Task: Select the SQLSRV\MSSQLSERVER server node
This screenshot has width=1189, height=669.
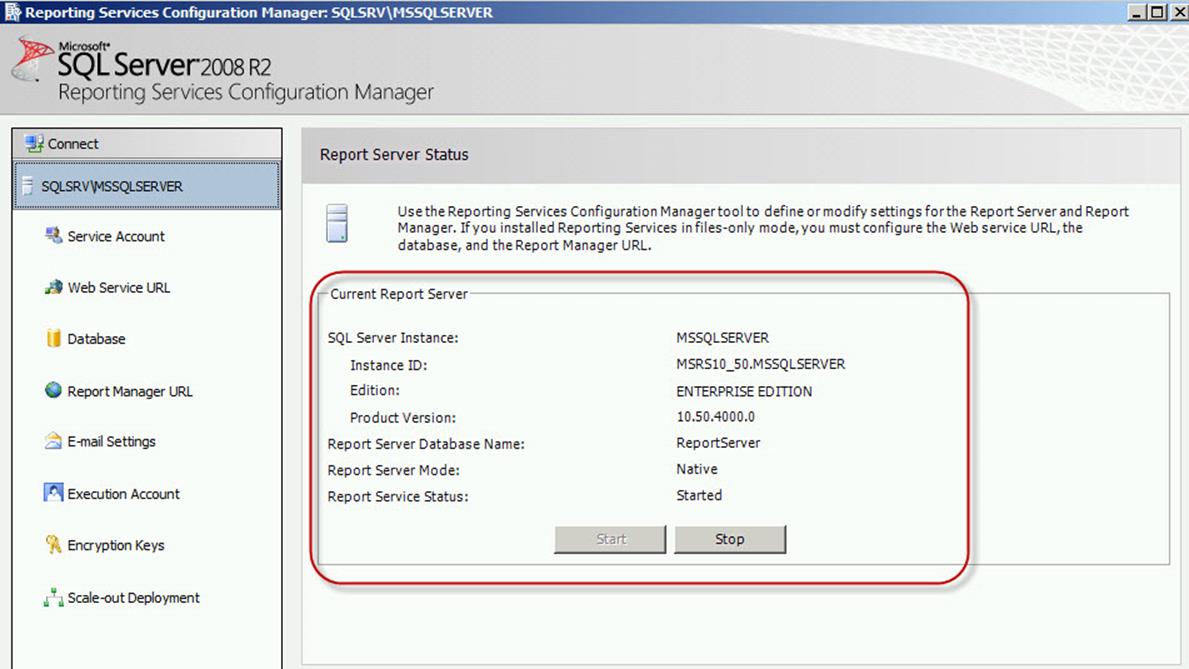Action: tap(146, 186)
